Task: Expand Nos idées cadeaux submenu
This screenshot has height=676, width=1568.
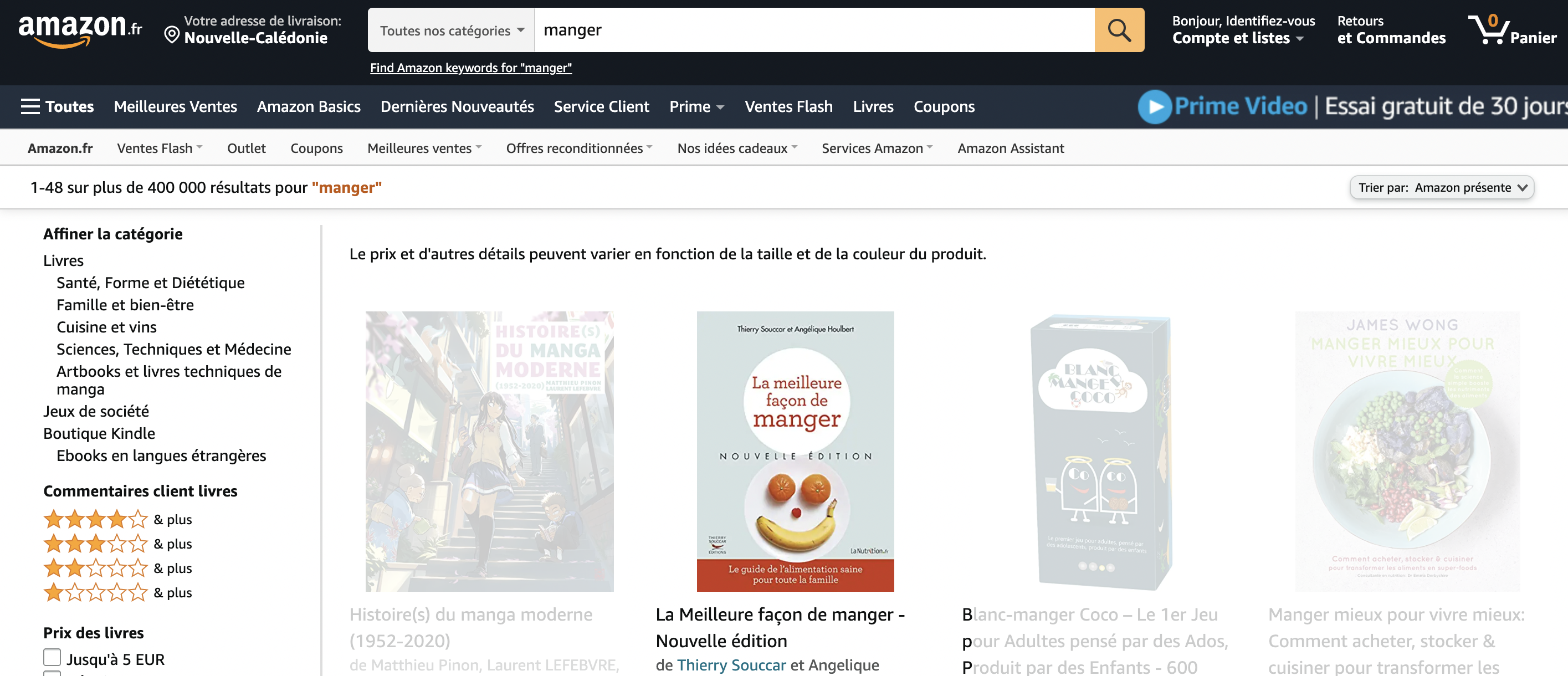Action: click(737, 148)
